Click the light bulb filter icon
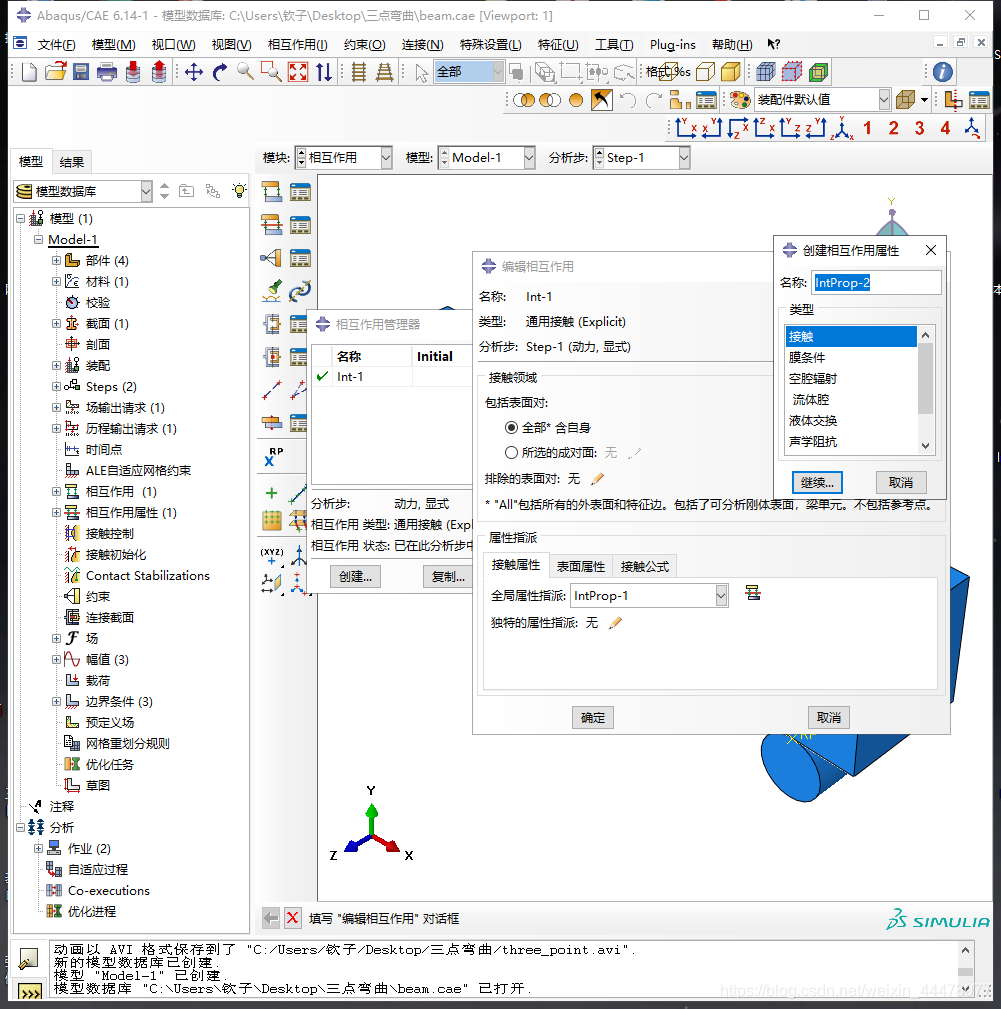Viewport: 1001px width, 1009px height. click(x=239, y=190)
